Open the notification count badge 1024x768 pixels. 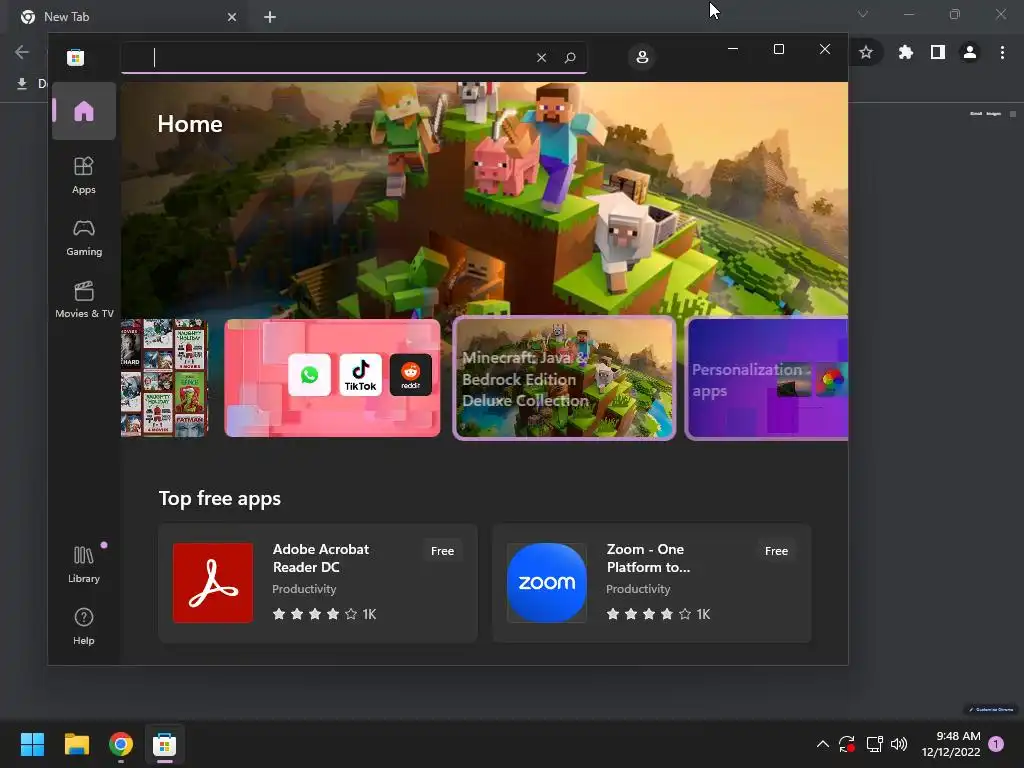[996, 744]
